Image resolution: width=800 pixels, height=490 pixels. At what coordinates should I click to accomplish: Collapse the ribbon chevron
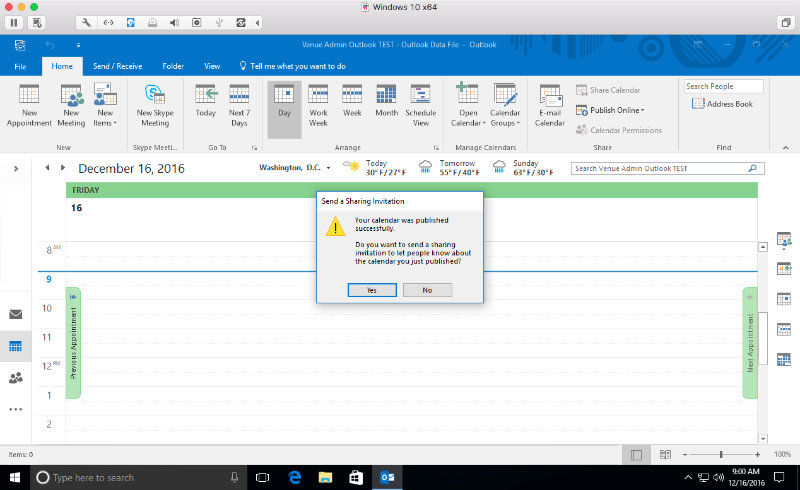[786, 148]
